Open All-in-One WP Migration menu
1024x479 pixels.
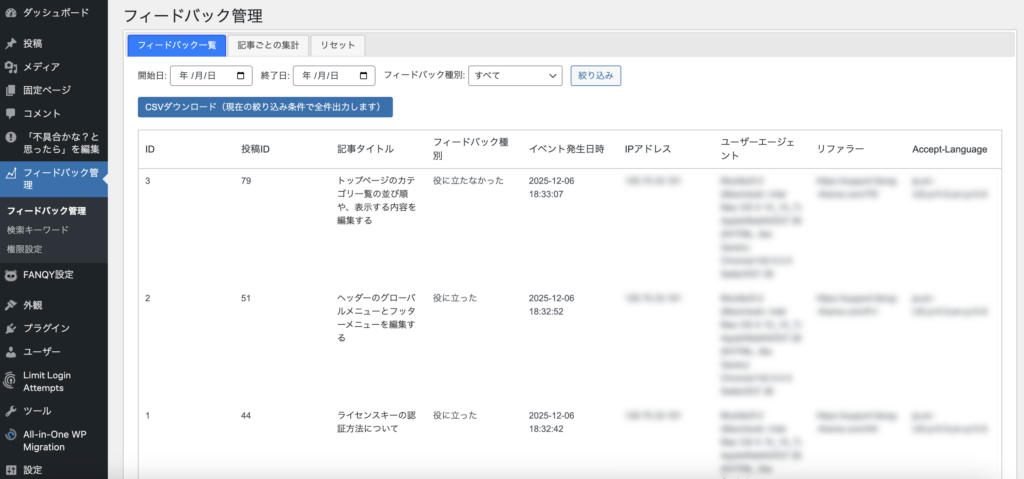58,441
